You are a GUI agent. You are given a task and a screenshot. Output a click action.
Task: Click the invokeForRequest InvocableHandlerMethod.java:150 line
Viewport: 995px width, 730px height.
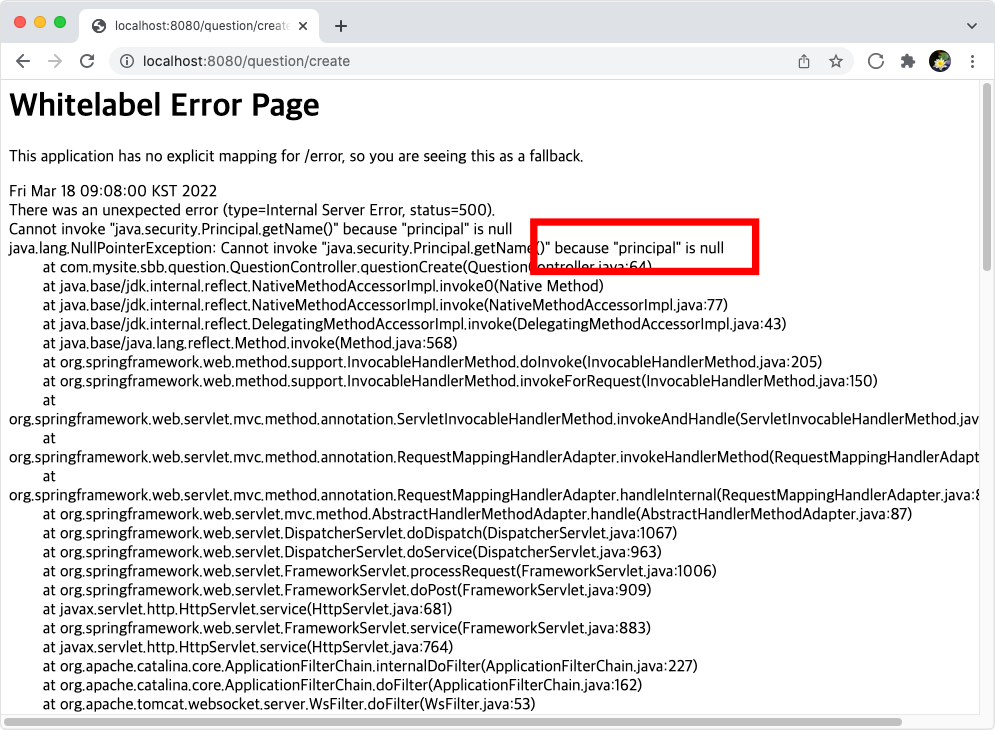(x=460, y=382)
